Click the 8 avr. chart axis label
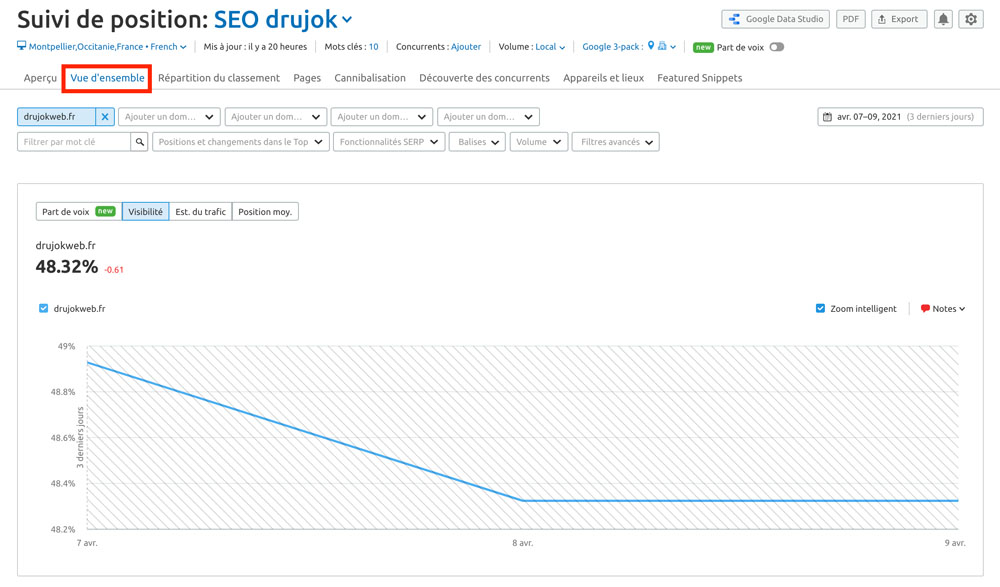Image resolution: width=1000 pixels, height=587 pixels. point(522,543)
